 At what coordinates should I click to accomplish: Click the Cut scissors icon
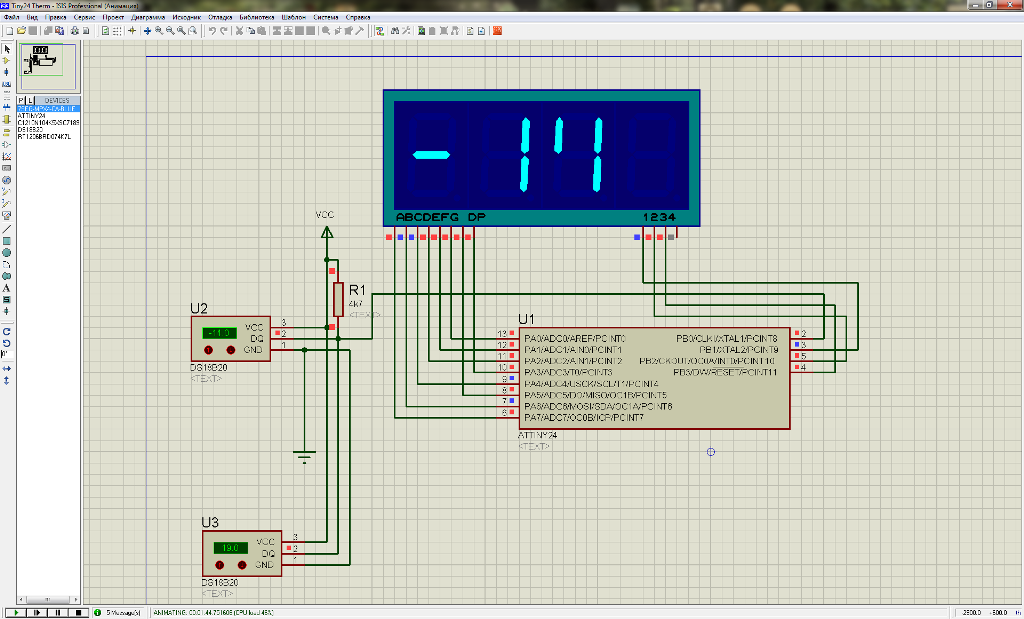(238, 31)
